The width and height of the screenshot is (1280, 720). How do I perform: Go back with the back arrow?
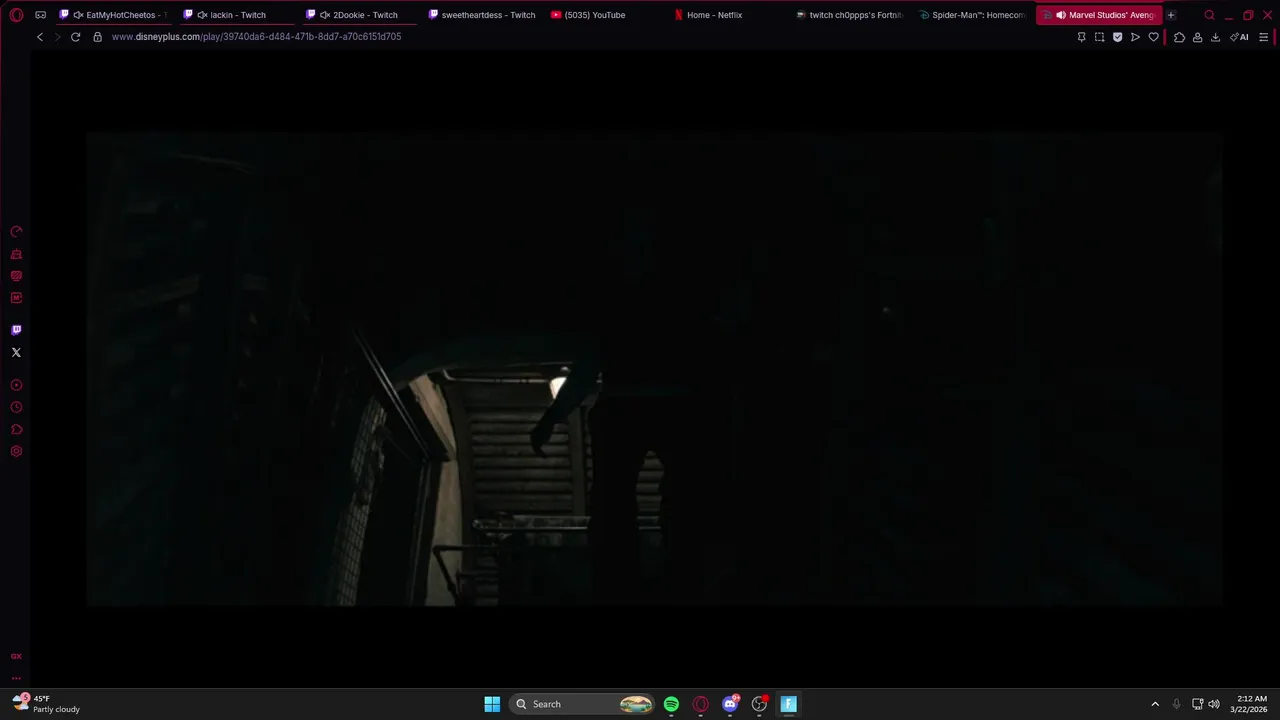coord(40,37)
